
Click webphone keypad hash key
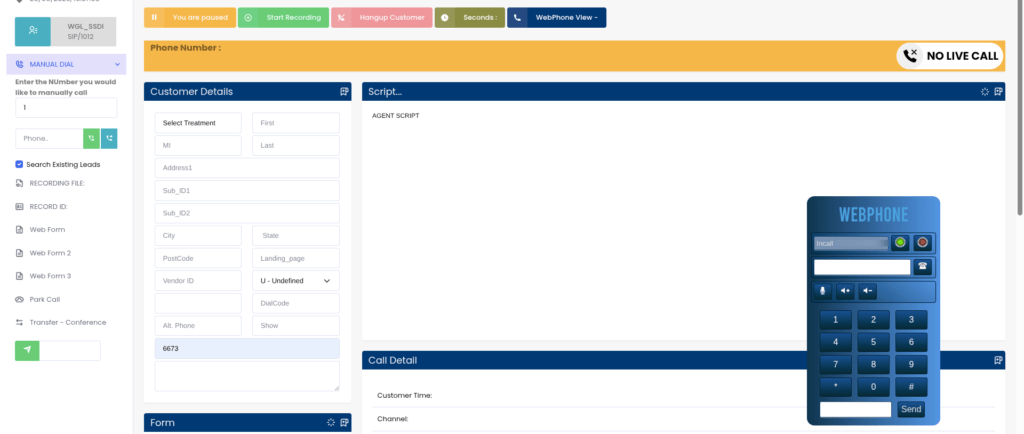(911, 386)
